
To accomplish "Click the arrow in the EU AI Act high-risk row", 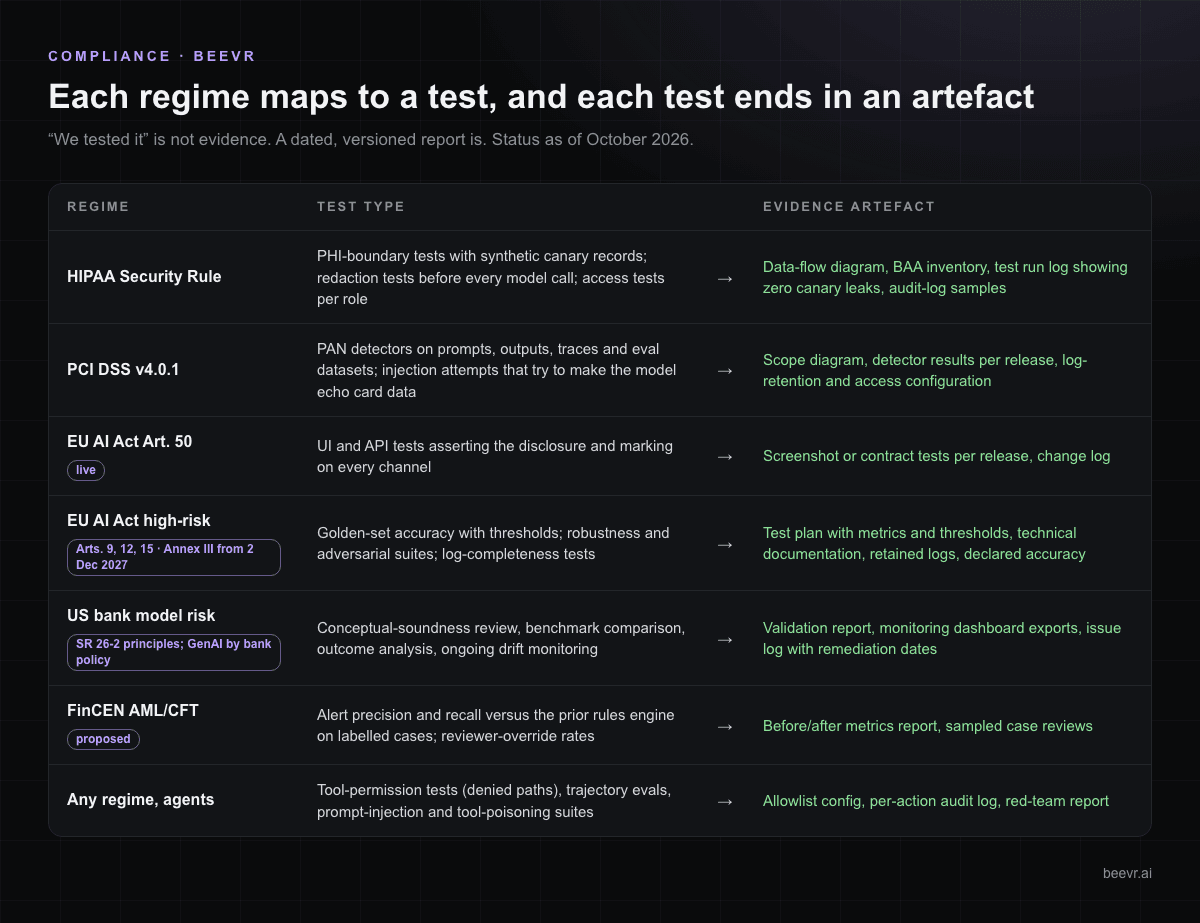I will (x=726, y=544).
